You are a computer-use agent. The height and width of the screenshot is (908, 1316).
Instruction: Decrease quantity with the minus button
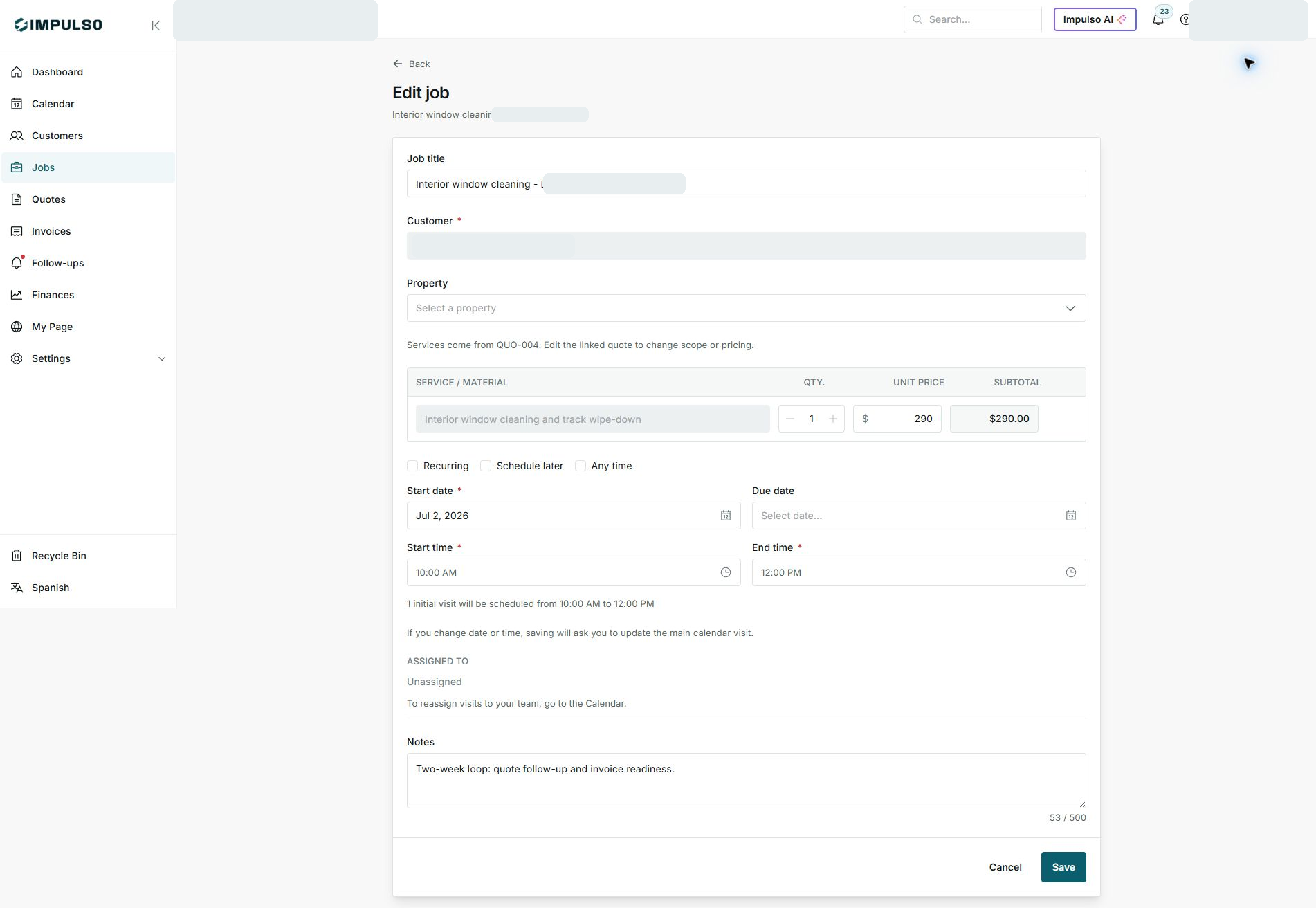pos(790,419)
